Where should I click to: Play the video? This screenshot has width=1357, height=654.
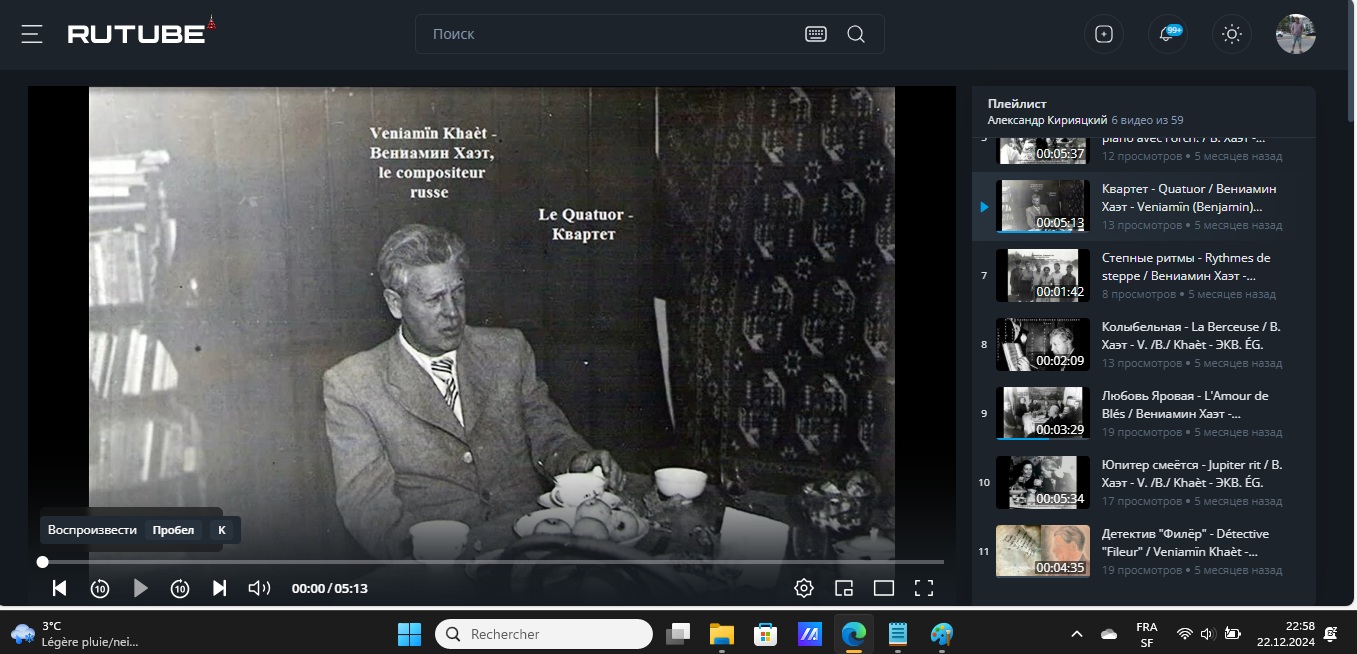tap(140, 588)
